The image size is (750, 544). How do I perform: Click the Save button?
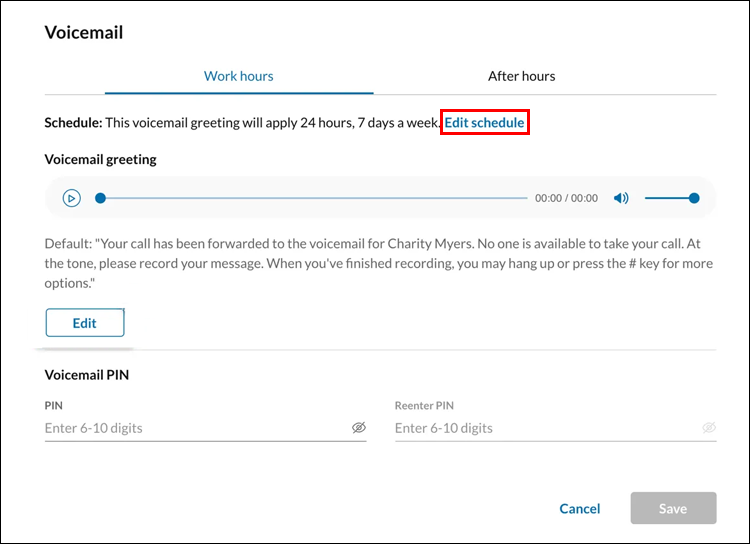(x=673, y=508)
